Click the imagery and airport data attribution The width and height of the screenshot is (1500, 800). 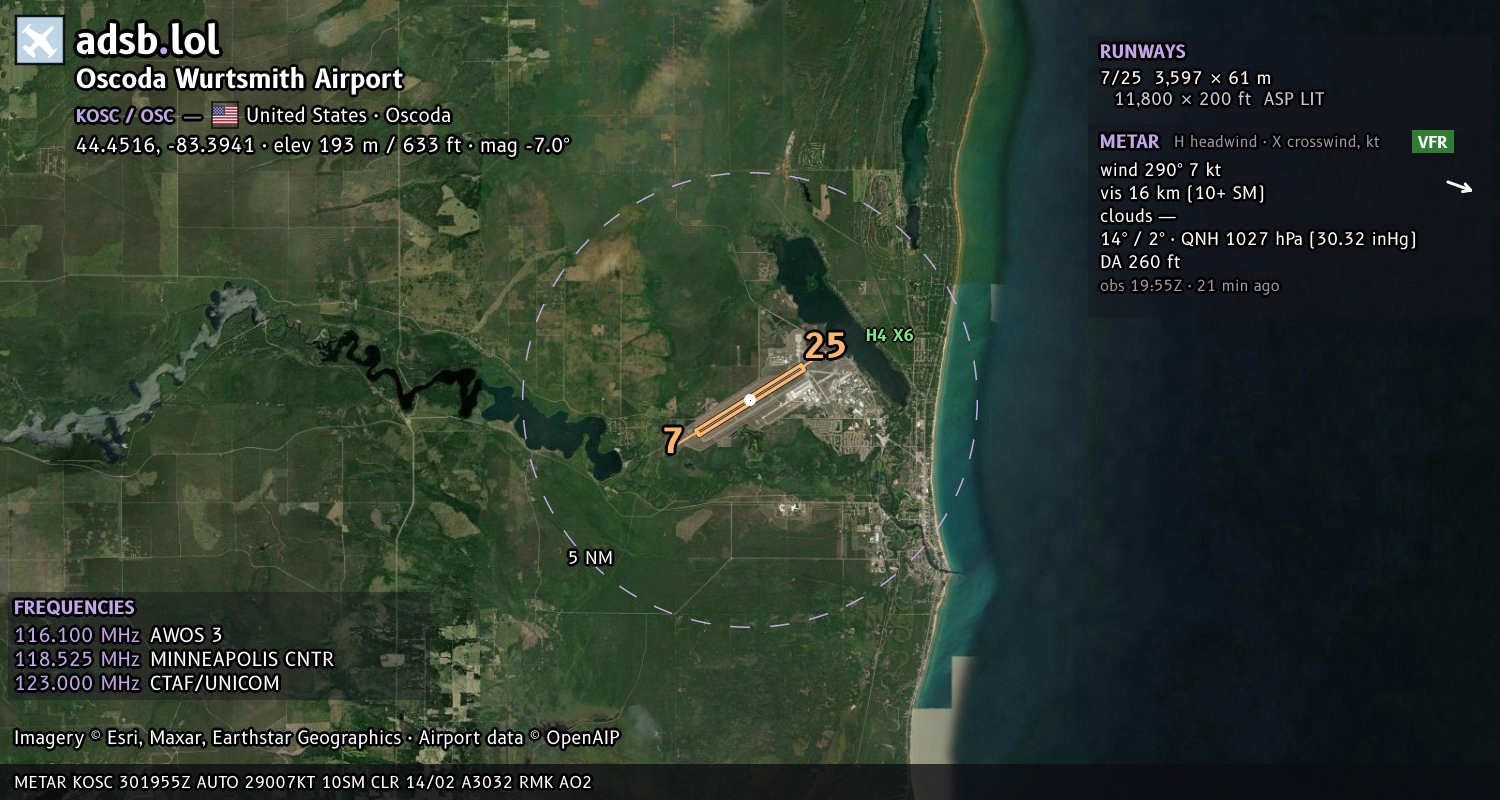pyautogui.click(x=317, y=738)
